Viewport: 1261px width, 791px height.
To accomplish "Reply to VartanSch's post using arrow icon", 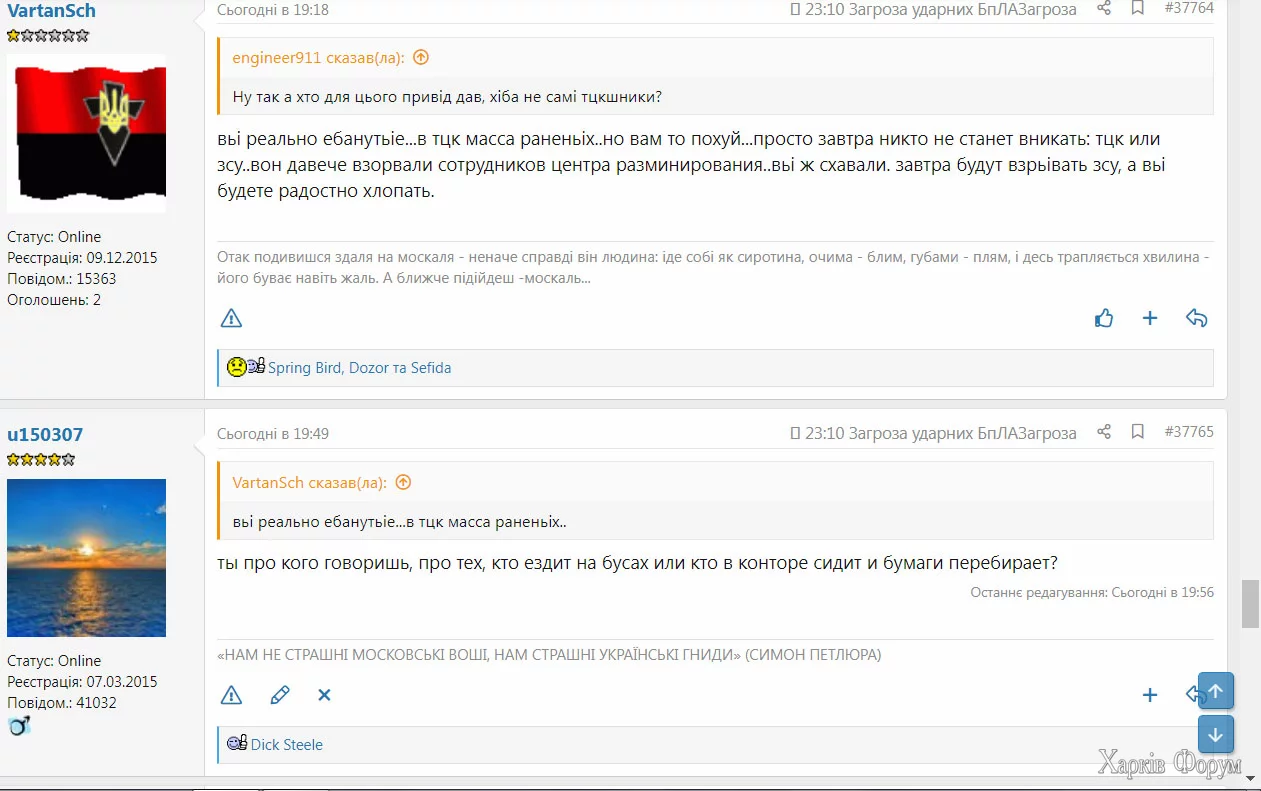I will (1197, 318).
